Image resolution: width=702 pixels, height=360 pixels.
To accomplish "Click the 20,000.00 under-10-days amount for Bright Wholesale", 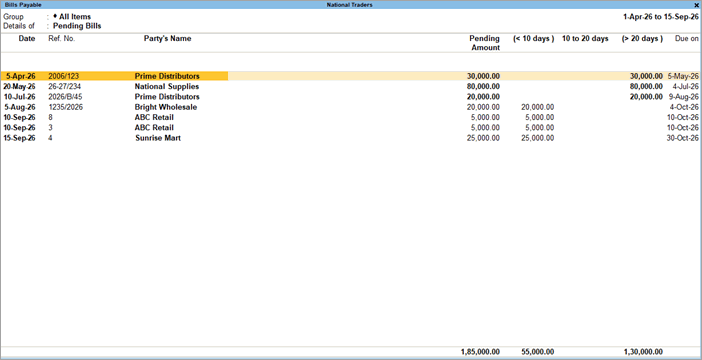I will [538, 107].
